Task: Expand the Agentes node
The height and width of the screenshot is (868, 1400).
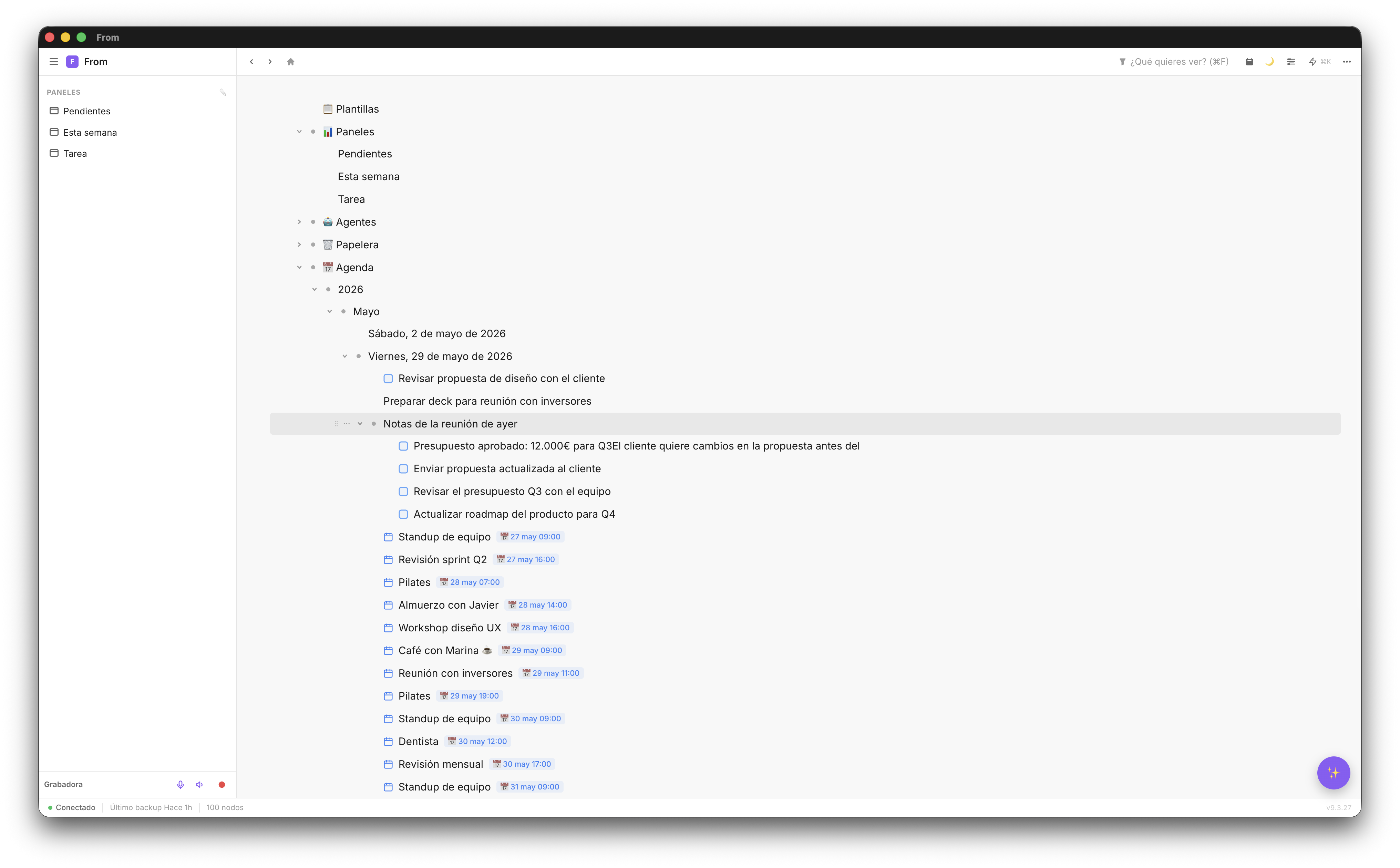Action: 299,221
